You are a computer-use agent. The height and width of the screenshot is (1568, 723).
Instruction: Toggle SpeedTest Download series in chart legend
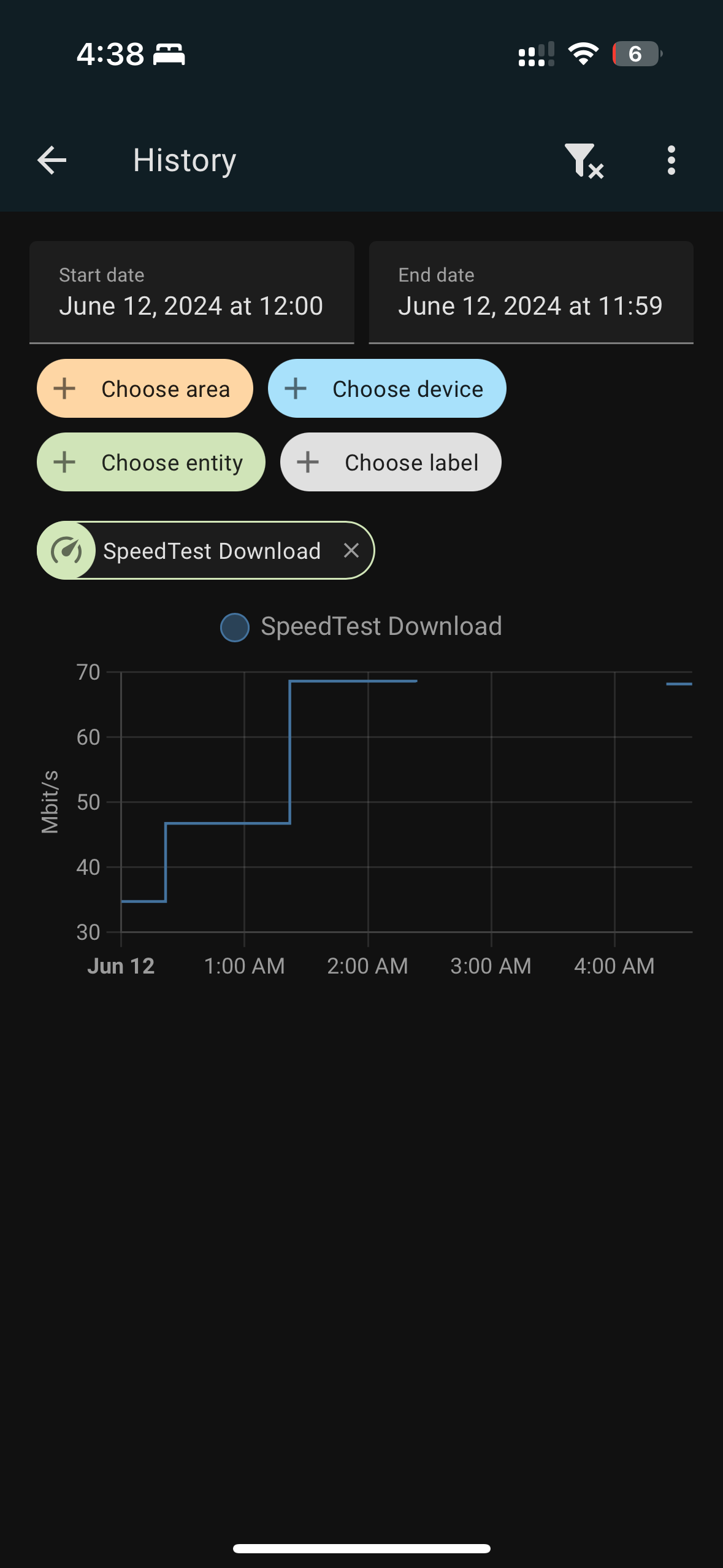pos(361,627)
